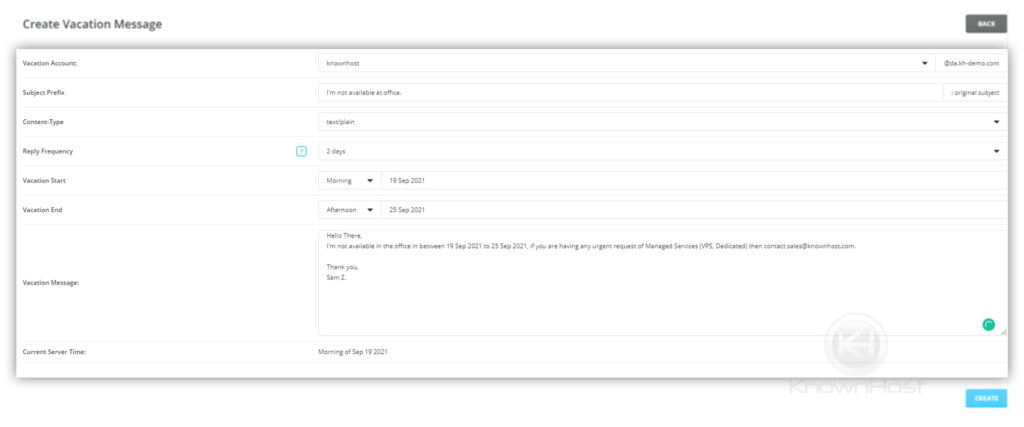Click the 'Morning of Sep 19 2021' text

pos(353,352)
